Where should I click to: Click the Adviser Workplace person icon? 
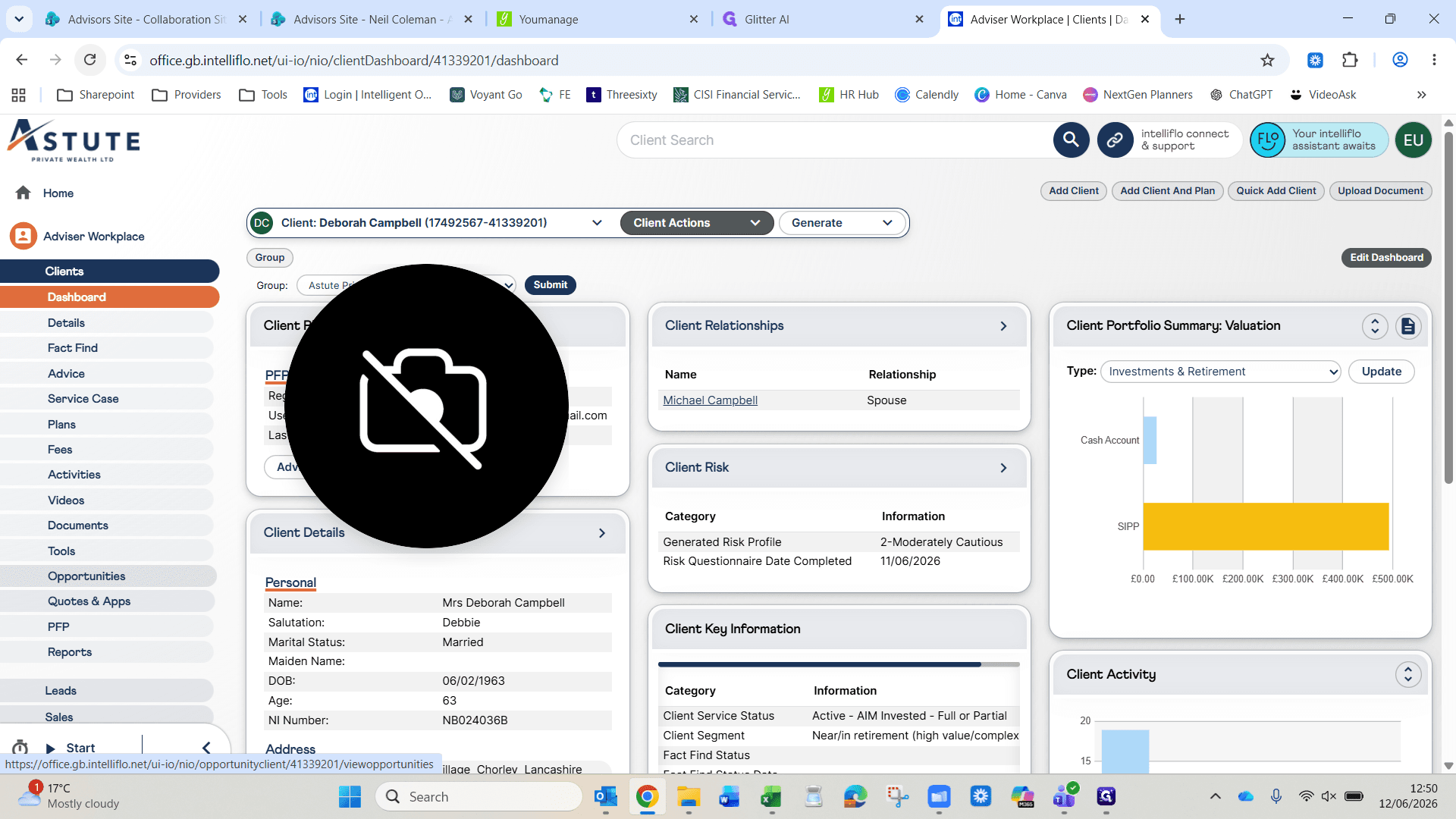(x=24, y=236)
